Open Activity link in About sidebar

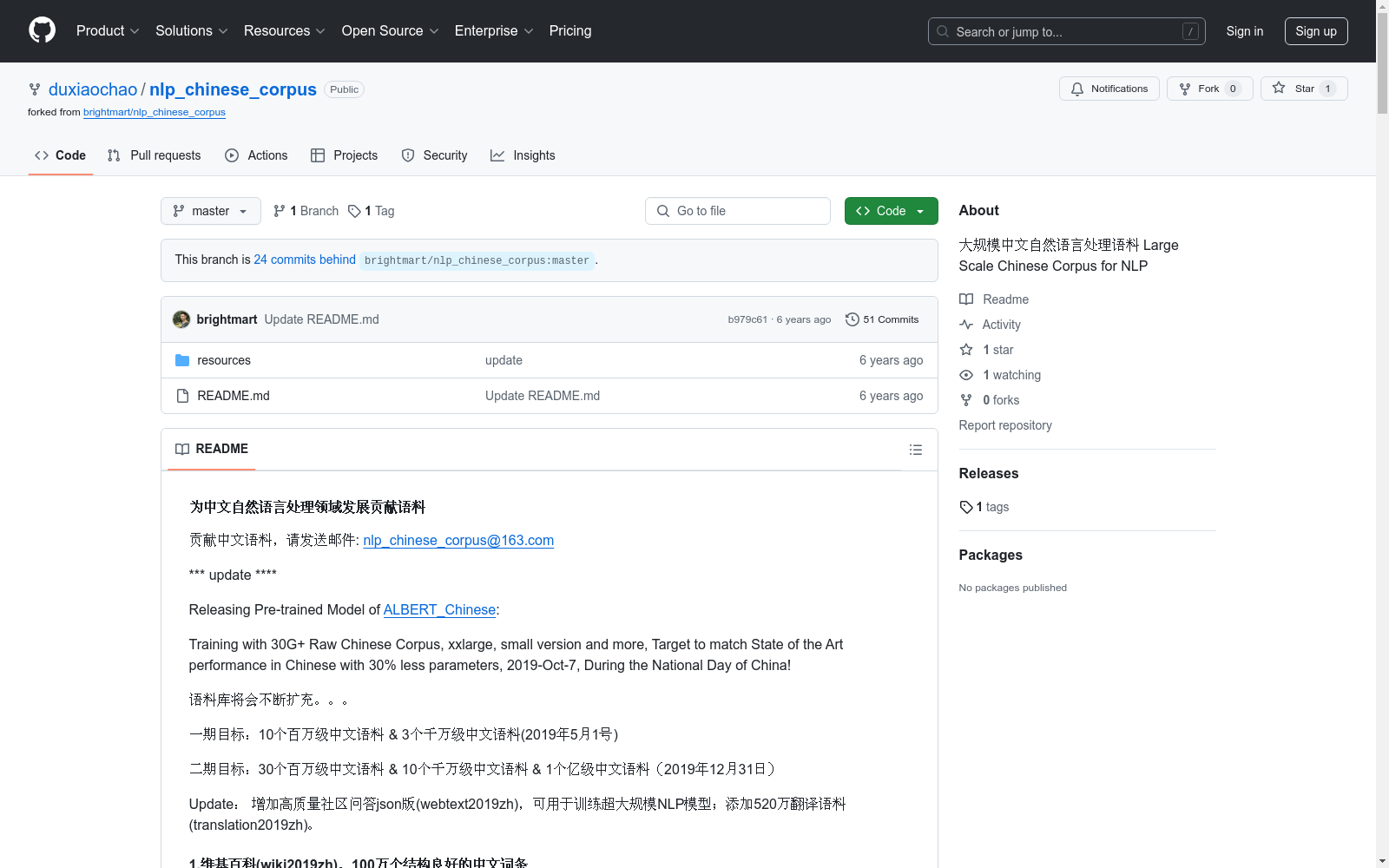tap(990, 325)
